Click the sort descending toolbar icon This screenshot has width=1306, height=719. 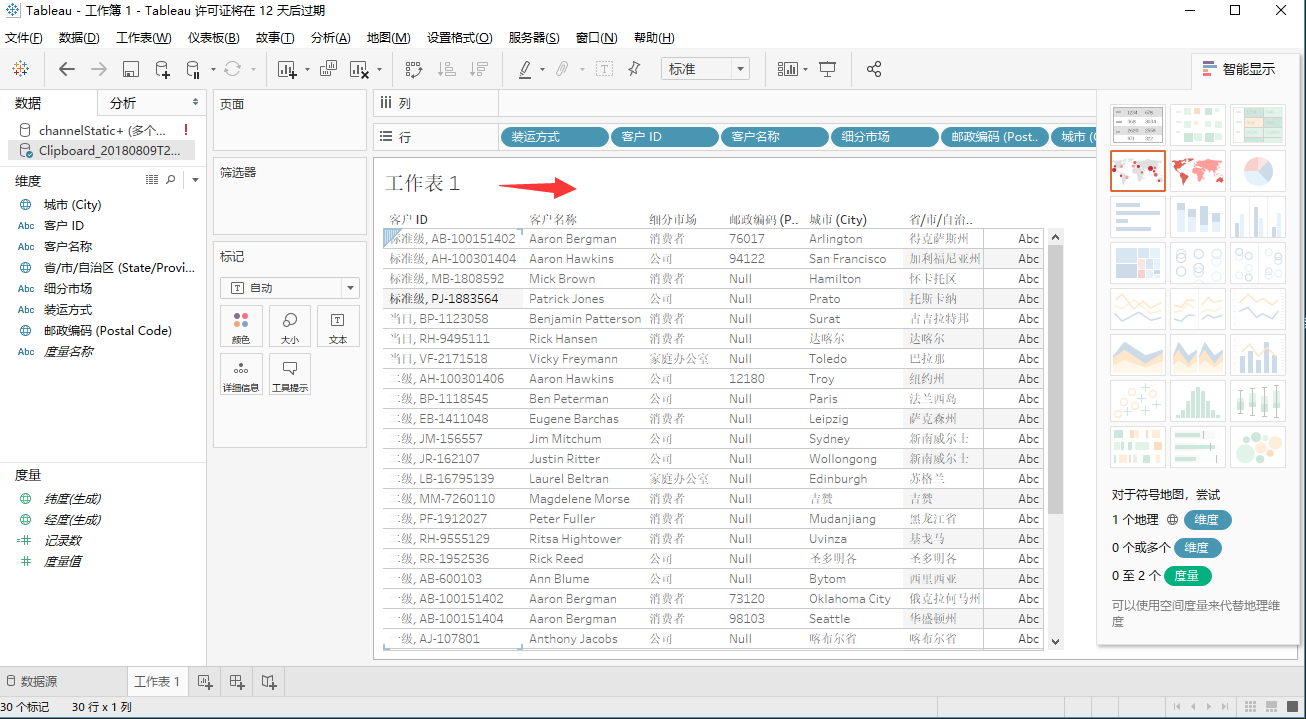[x=479, y=69]
